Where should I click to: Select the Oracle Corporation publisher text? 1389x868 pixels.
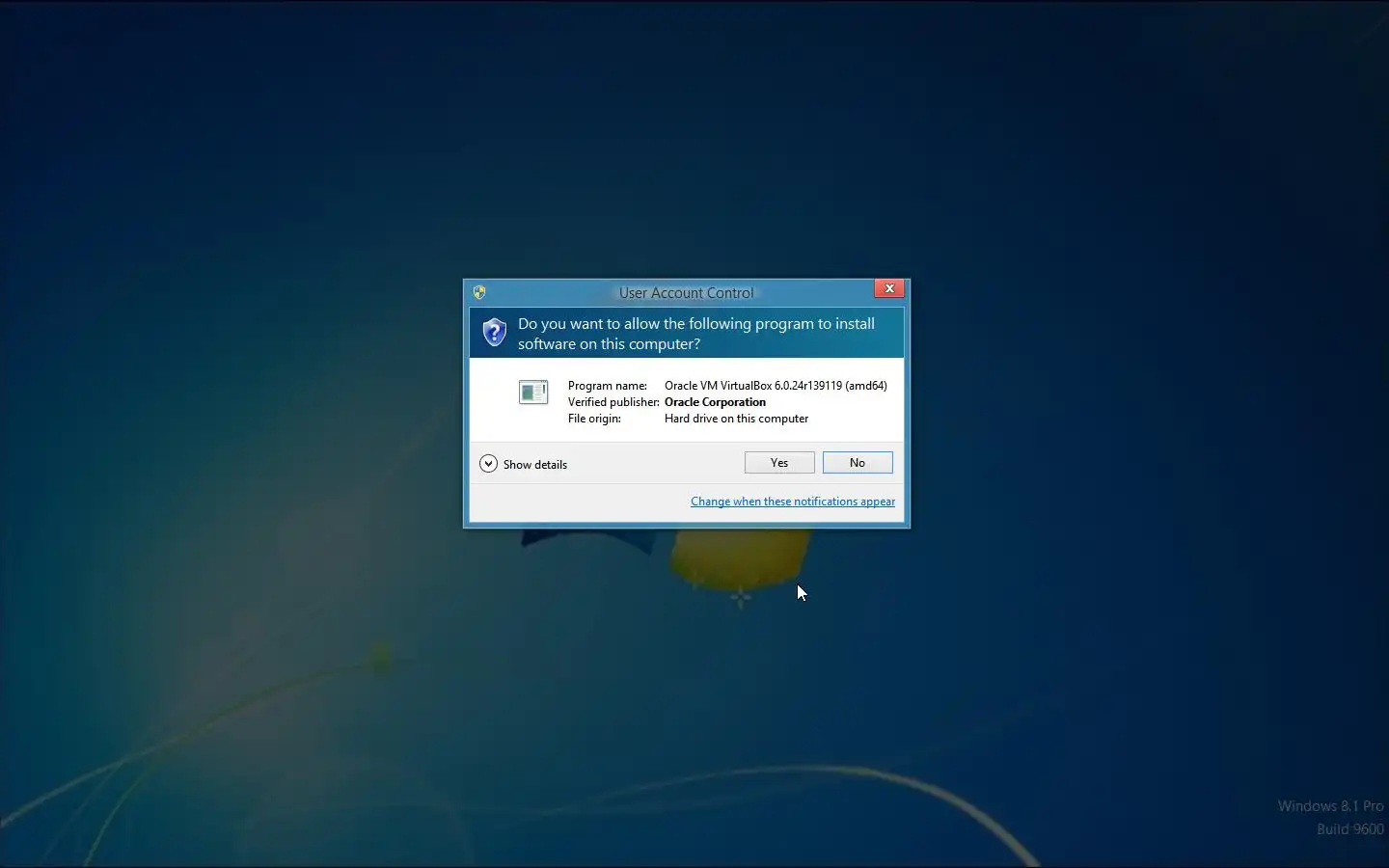(715, 402)
